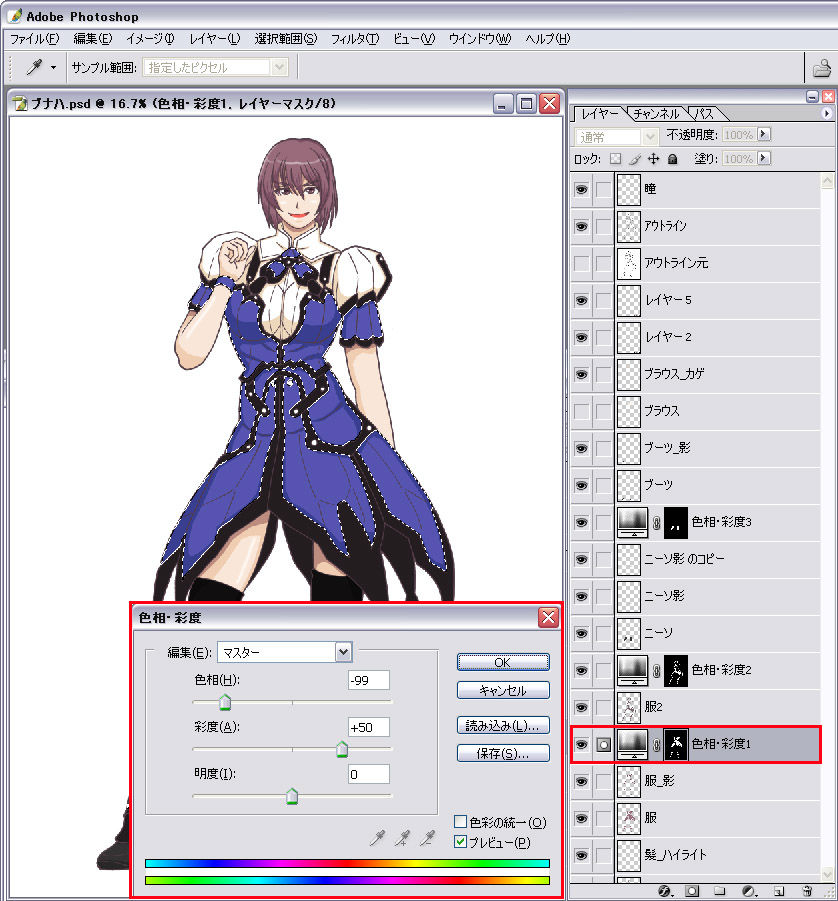This screenshot has width=838, height=901.
Task: Open the 不透明度 value slider arrow
Action: click(x=764, y=137)
